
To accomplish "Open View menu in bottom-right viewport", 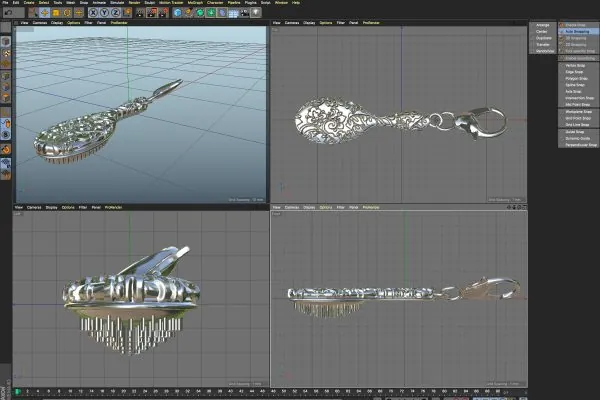I will point(276,207).
